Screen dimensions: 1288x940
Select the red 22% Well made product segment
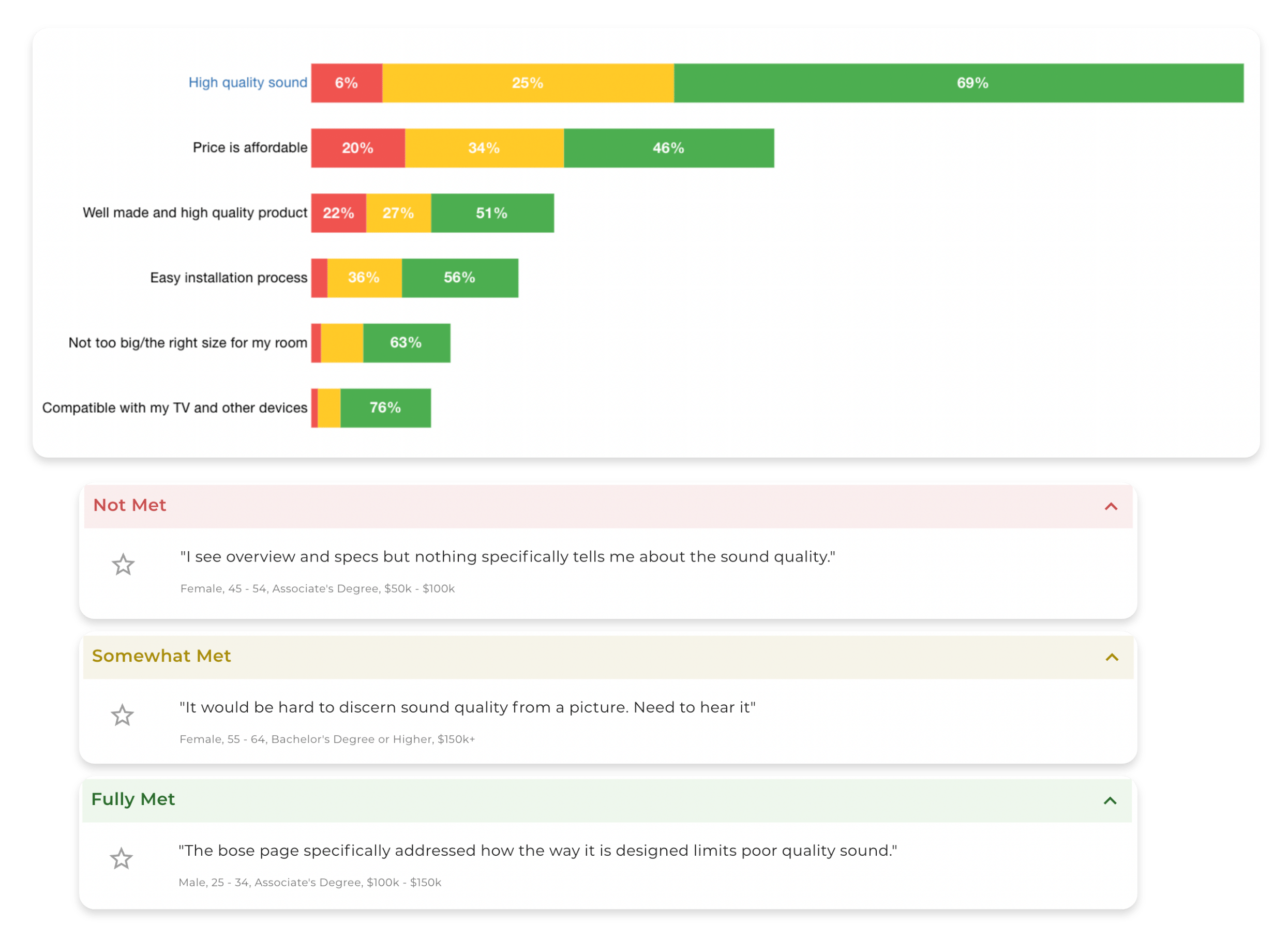coord(338,213)
